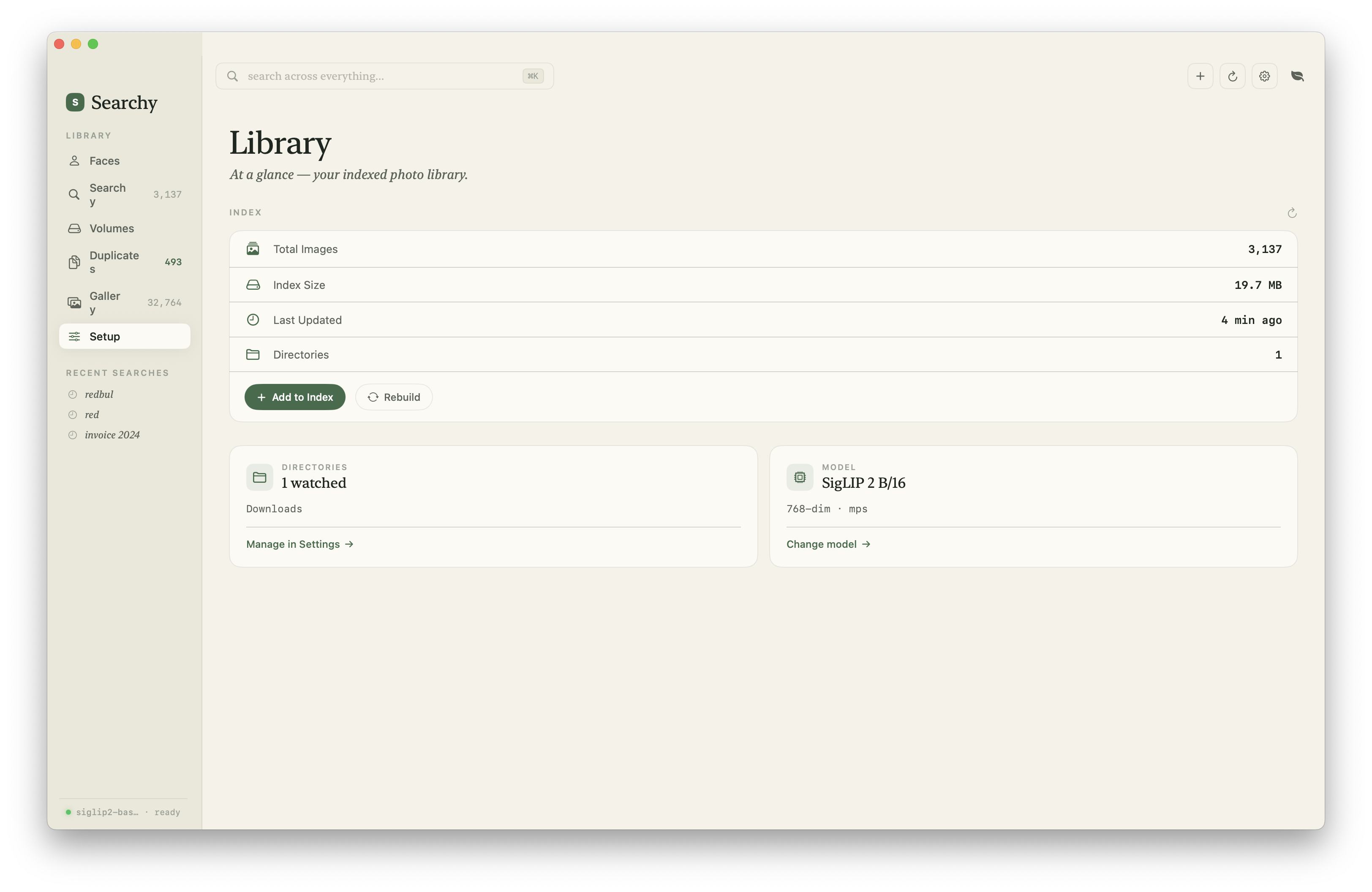Click the 'Downloads' directory name
The image size is (1372, 892).
pyautogui.click(x=274, y=509)
